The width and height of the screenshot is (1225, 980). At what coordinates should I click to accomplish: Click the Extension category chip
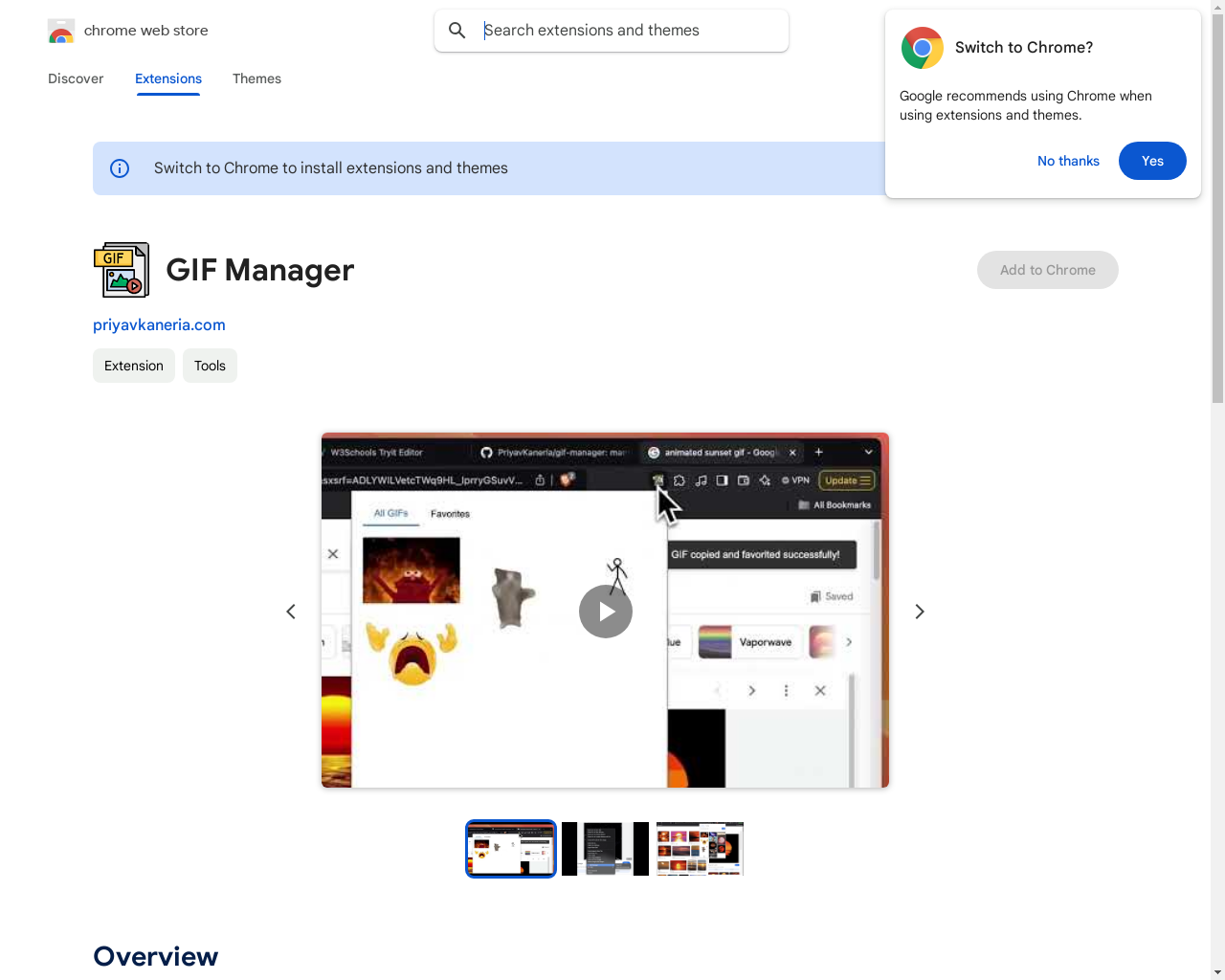[x=134, y=366]
